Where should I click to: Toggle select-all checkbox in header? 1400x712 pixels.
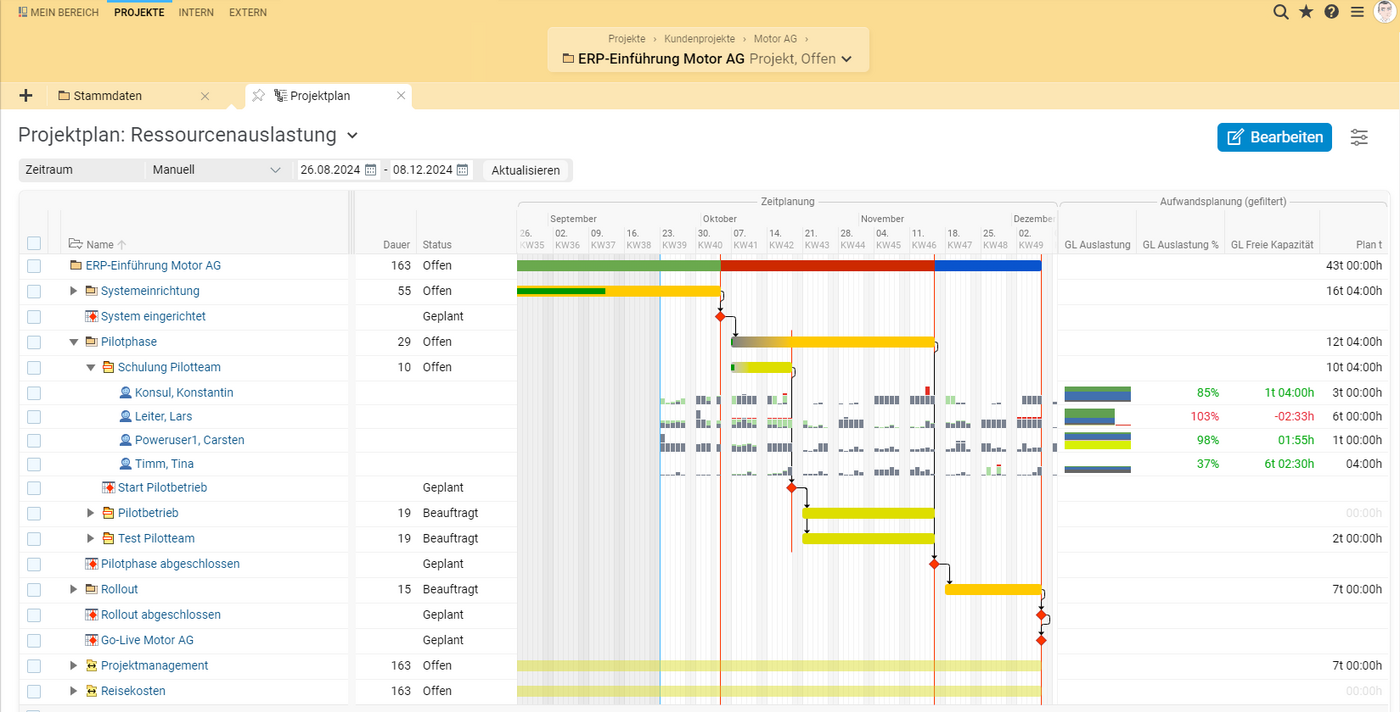pos(34,243)
